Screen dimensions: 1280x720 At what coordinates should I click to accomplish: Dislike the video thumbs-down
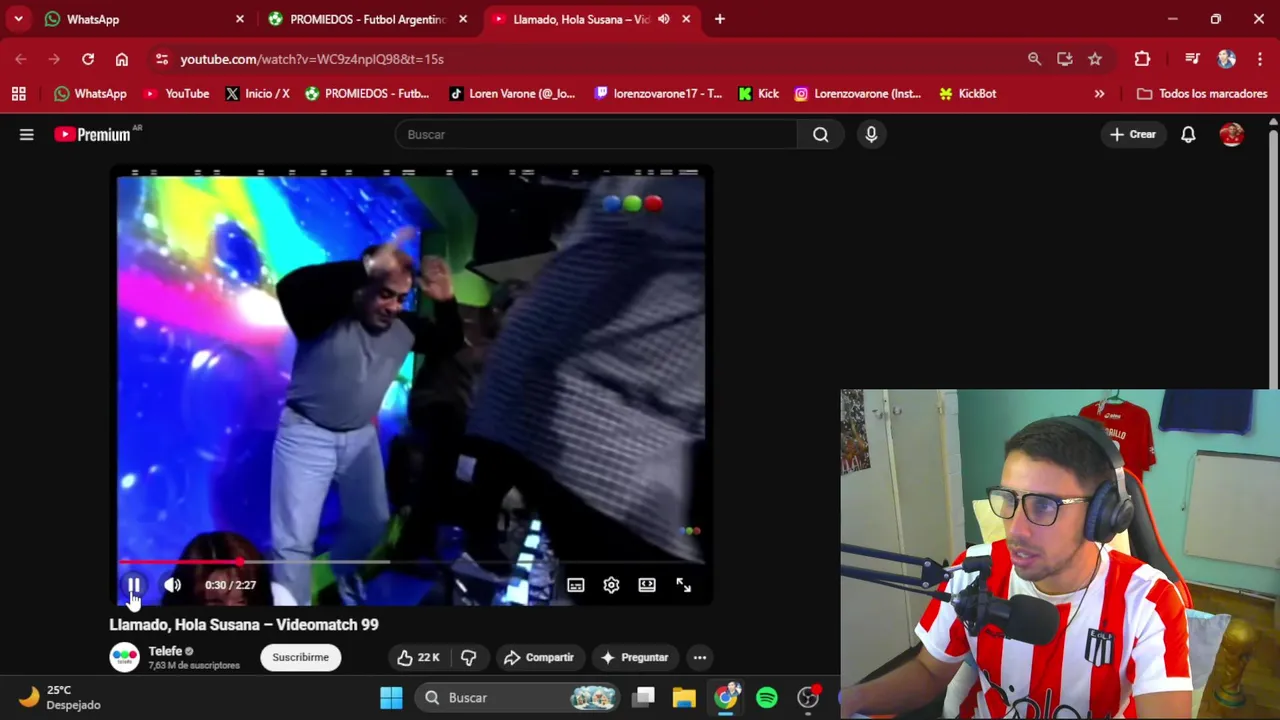coord(468,657)
